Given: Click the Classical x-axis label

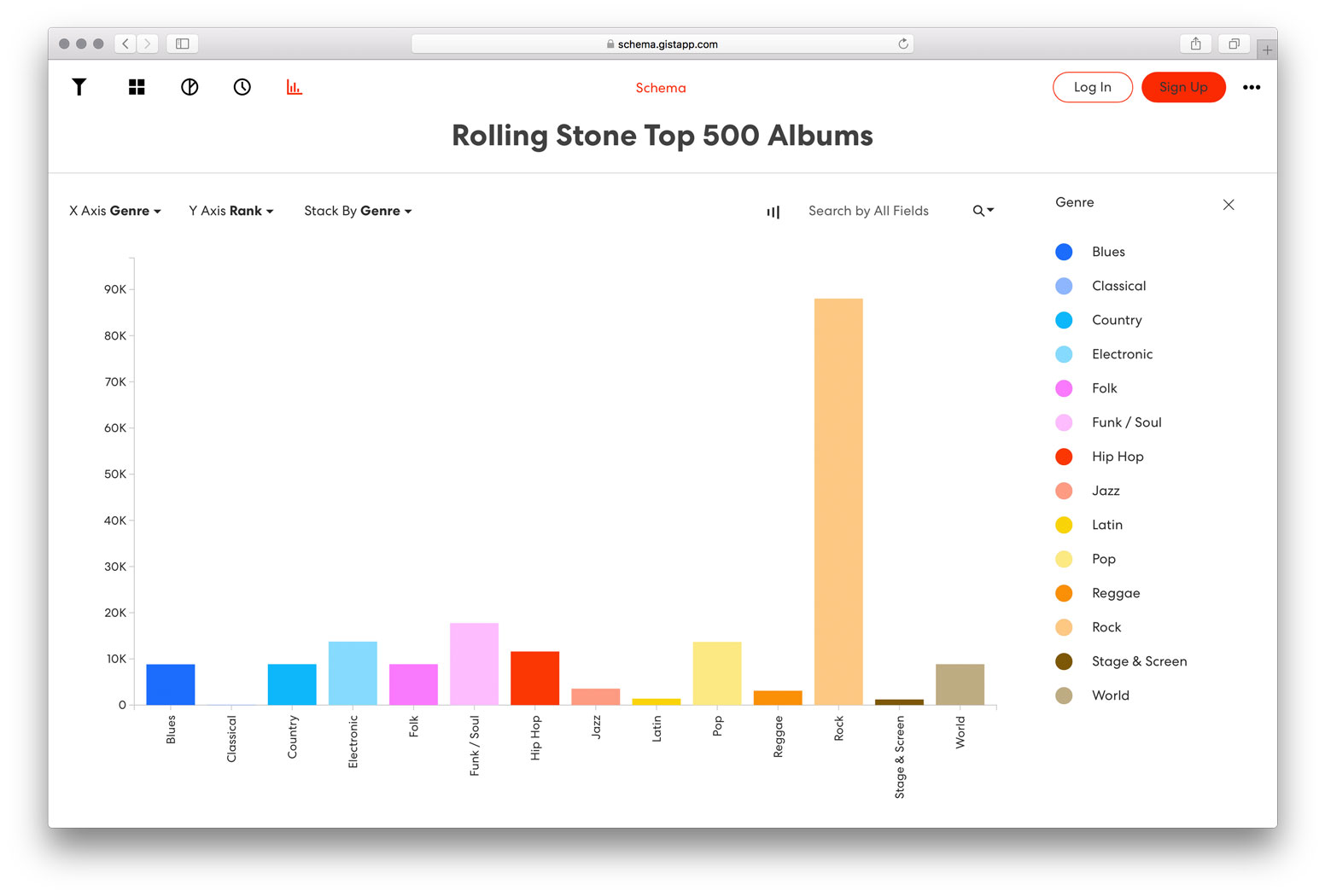Looking at the screenshot, I should (x=231, y=739).
